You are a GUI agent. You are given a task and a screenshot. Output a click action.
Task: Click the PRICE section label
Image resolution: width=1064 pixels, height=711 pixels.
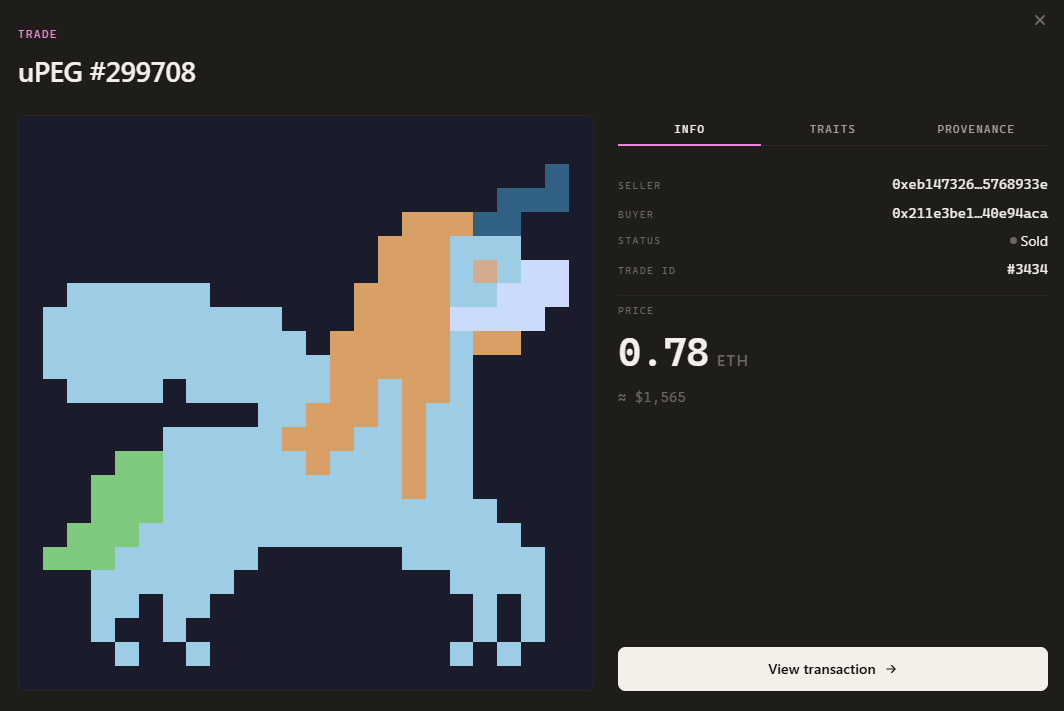point(635,311)
